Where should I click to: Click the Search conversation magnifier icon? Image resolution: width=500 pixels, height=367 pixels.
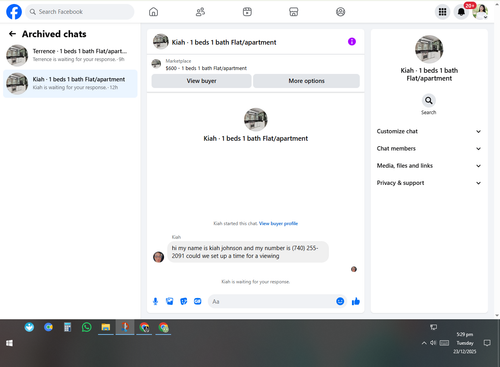tap(429, 100)
